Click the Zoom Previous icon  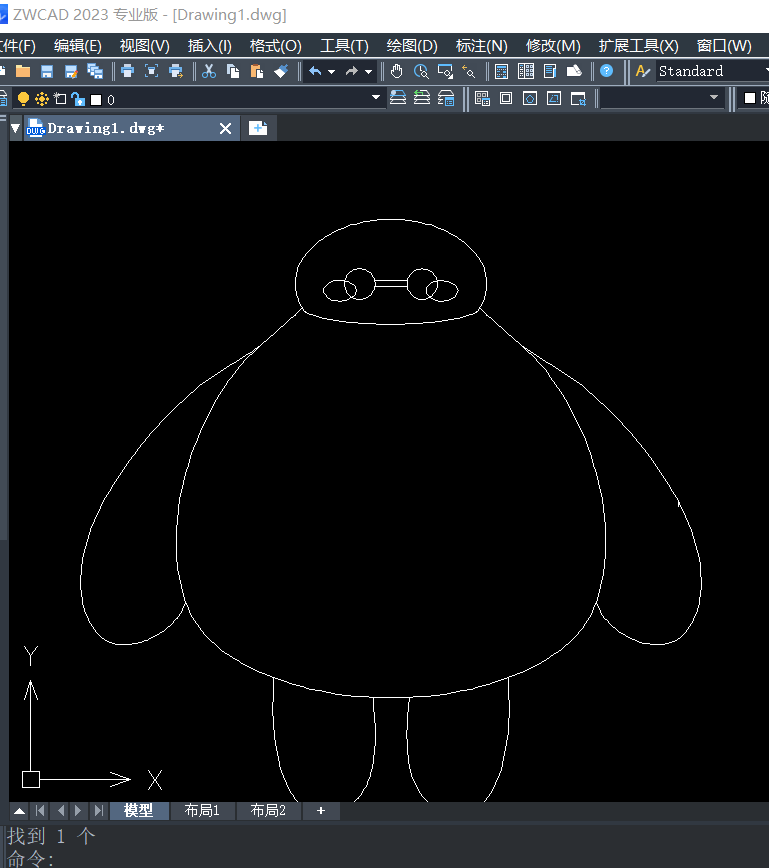[x=469, y=71]
